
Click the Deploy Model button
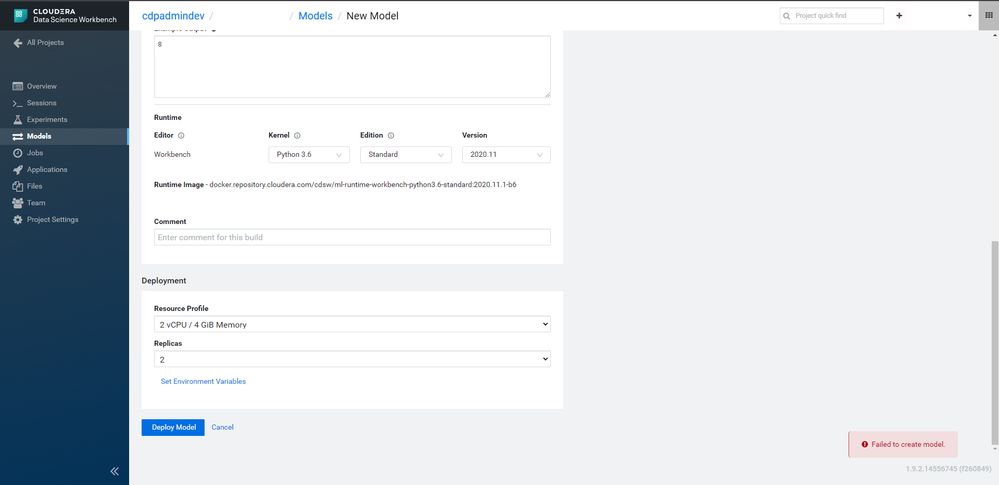[x=173, y=428]
